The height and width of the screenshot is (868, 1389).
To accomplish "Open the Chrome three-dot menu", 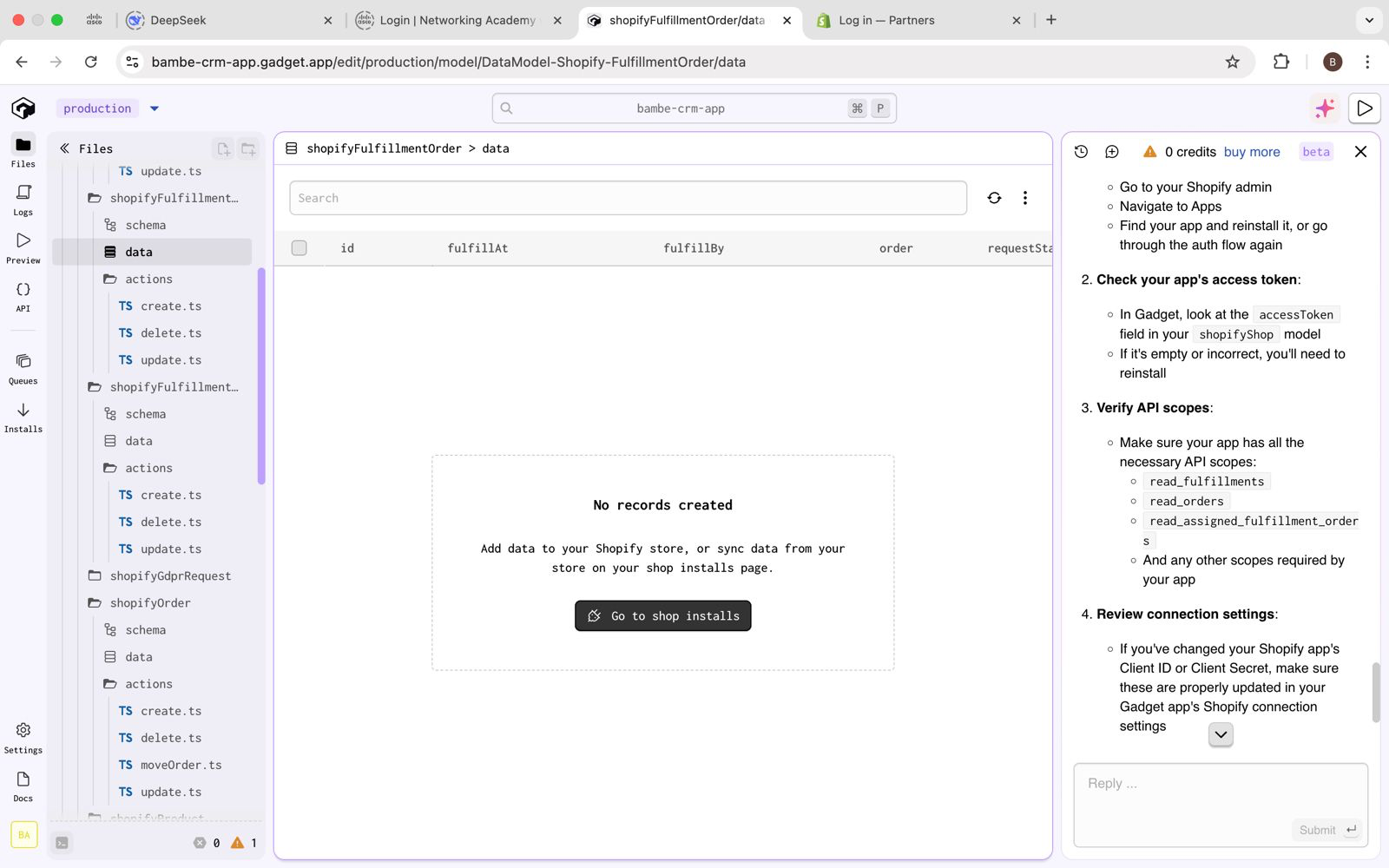I will point(1367,62).
